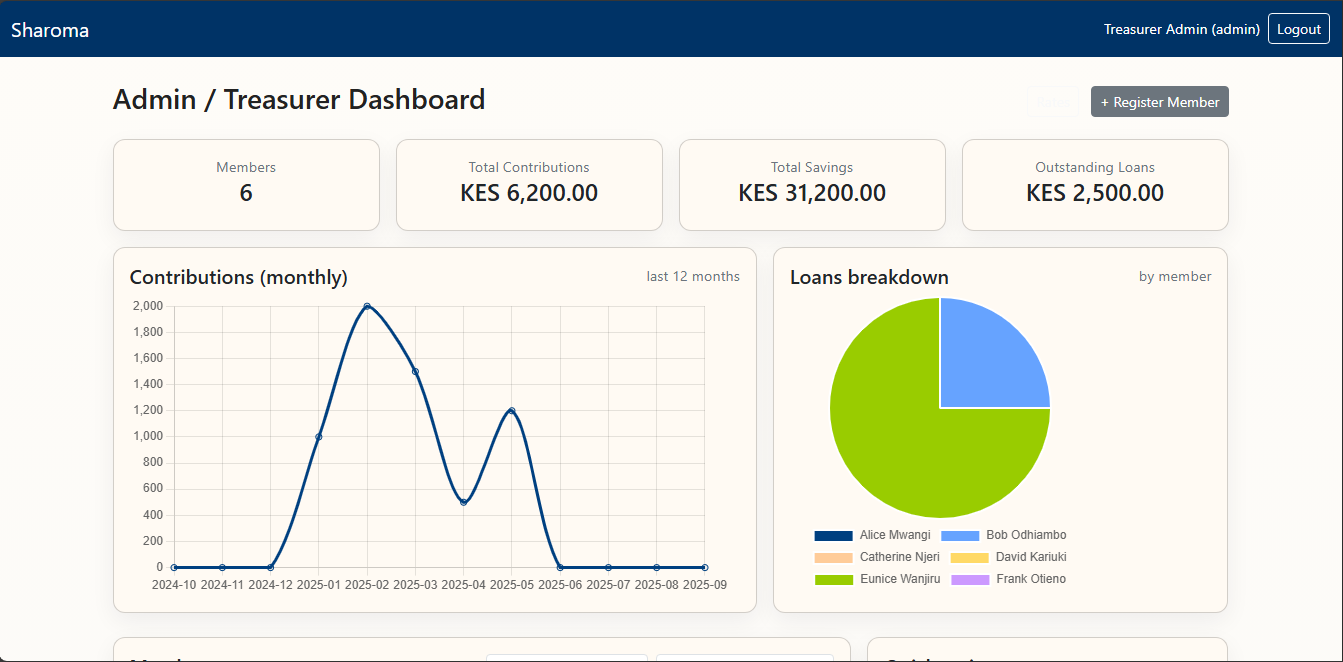Select the Members count card
1343x662 pixels.
(x=246, y=185)
